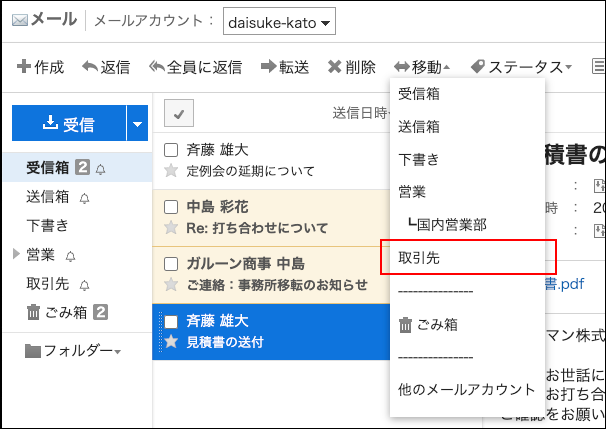Open 下書き folder in the sidebar
606x429 pixels.
(x=48, y=225)
